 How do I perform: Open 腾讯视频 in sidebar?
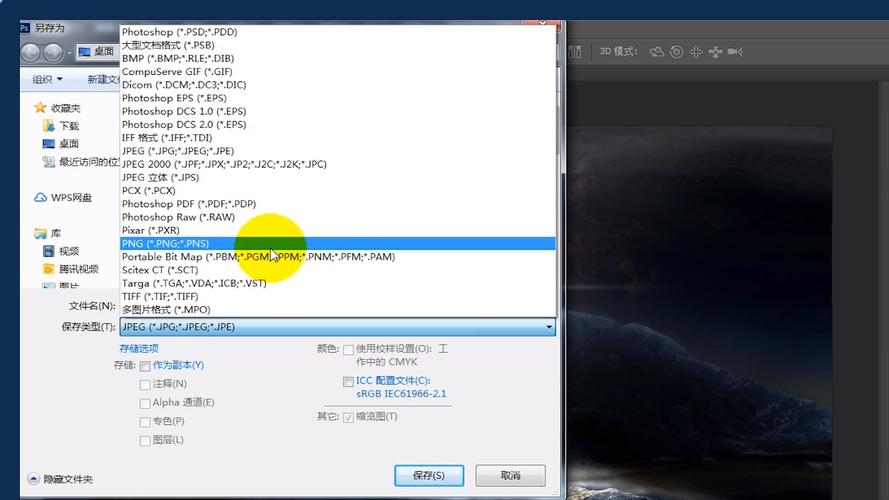click(x=71, y=269)
